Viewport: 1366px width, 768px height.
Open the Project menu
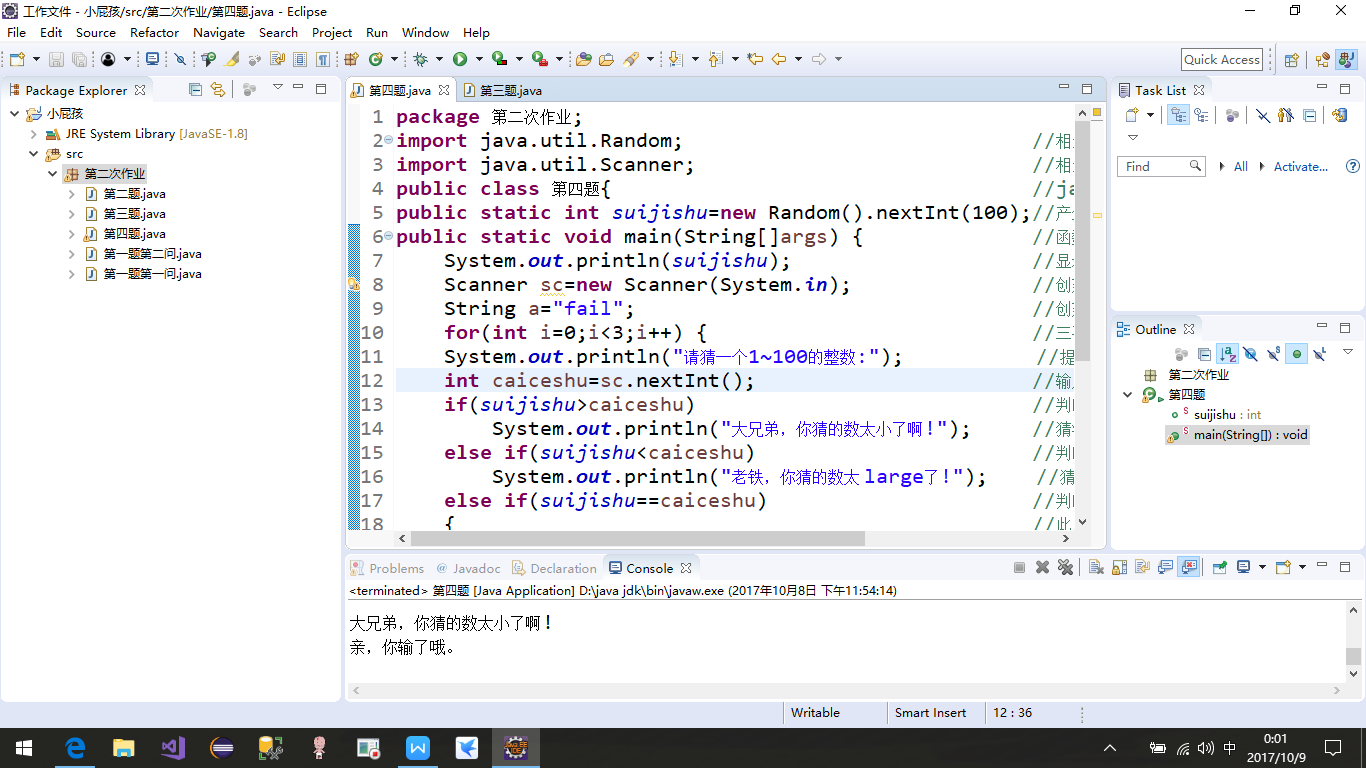tap(332, 32)
